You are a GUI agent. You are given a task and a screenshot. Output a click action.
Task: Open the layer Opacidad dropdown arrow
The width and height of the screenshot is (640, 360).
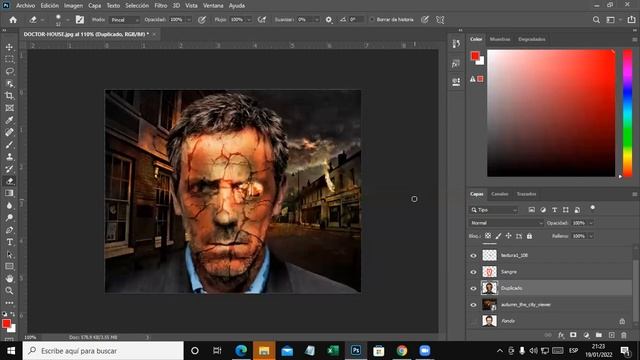pos(591,223)
